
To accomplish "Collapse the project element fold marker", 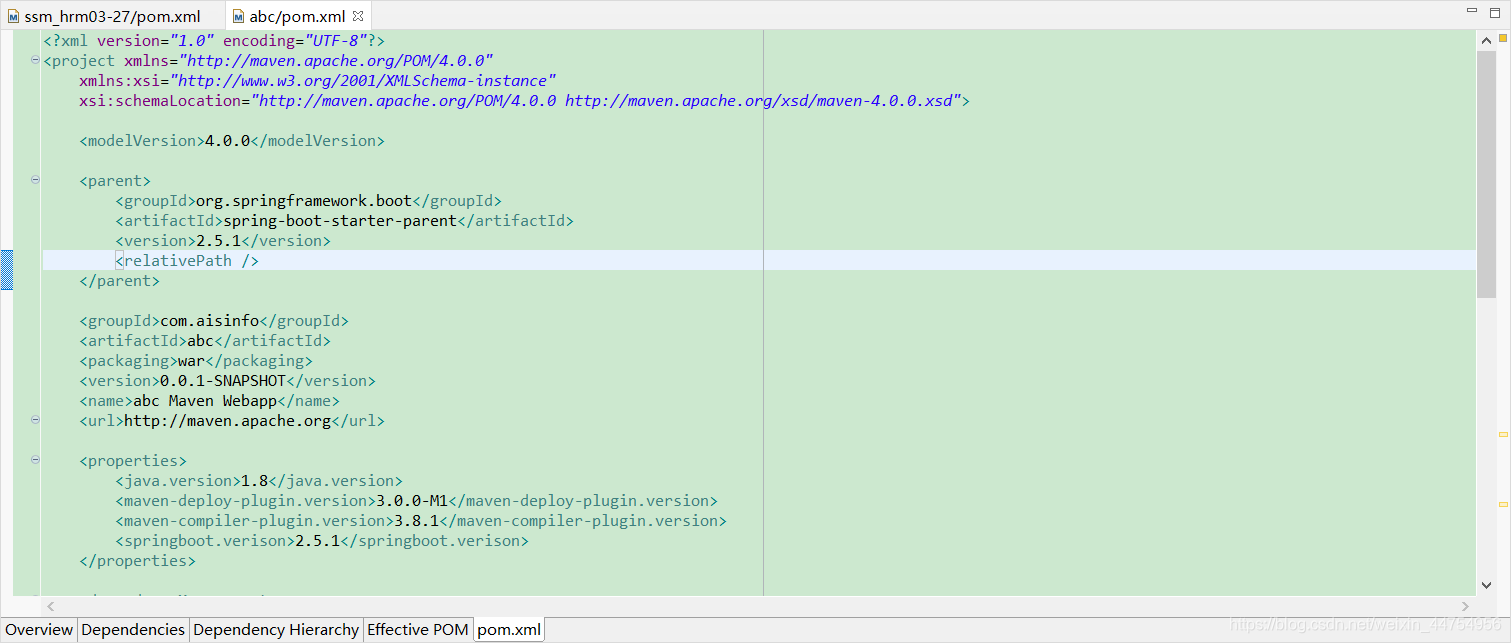I will coord(34,60).
